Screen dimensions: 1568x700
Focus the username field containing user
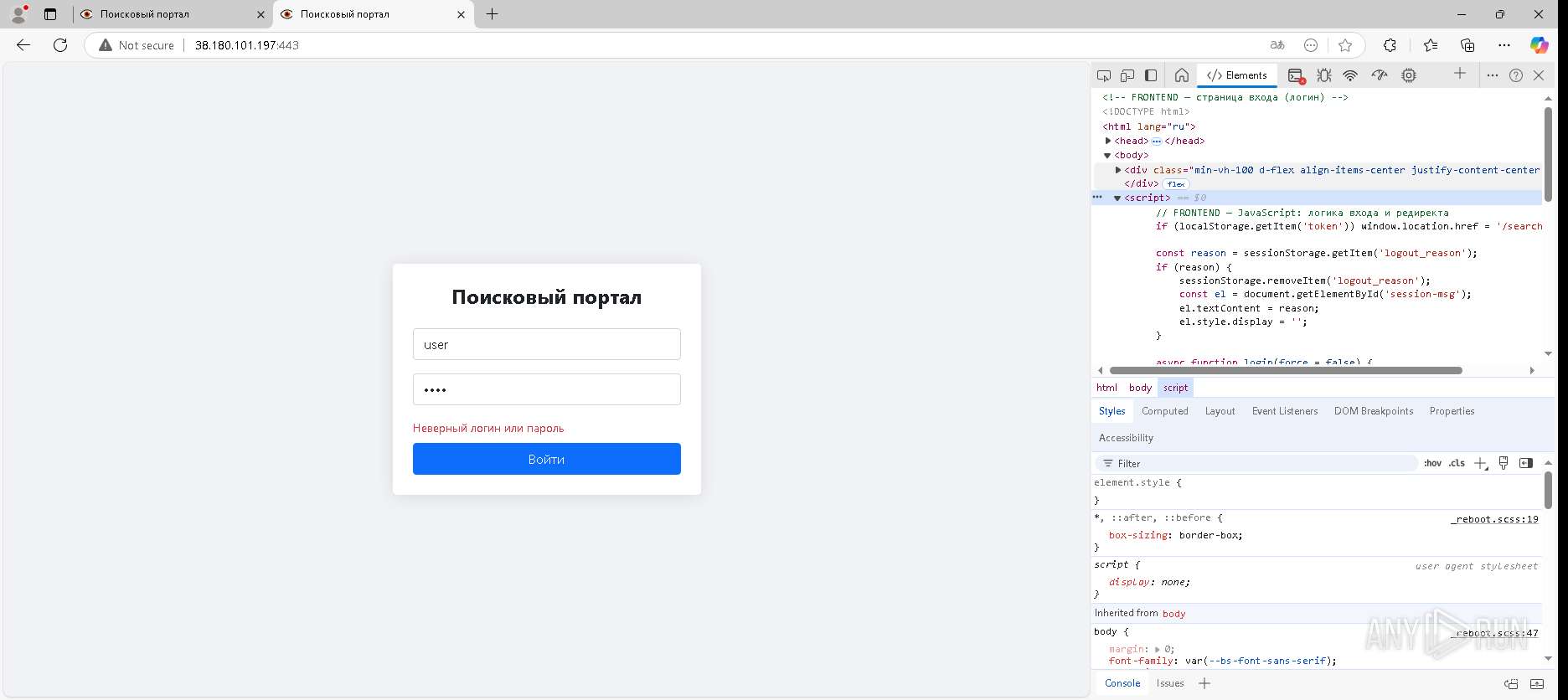pos(546,344)
